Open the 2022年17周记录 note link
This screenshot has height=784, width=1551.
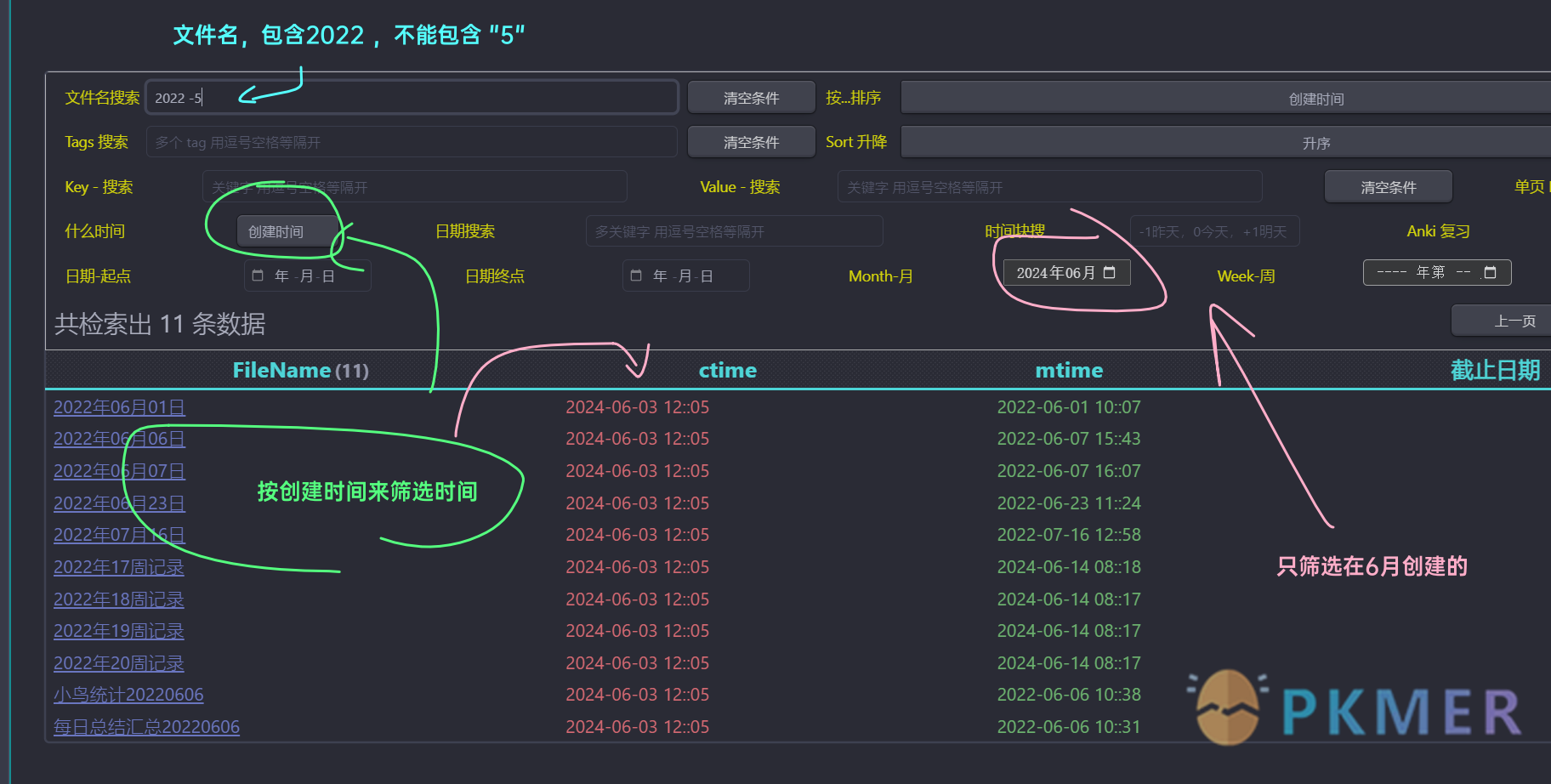(x=119, y=567)
